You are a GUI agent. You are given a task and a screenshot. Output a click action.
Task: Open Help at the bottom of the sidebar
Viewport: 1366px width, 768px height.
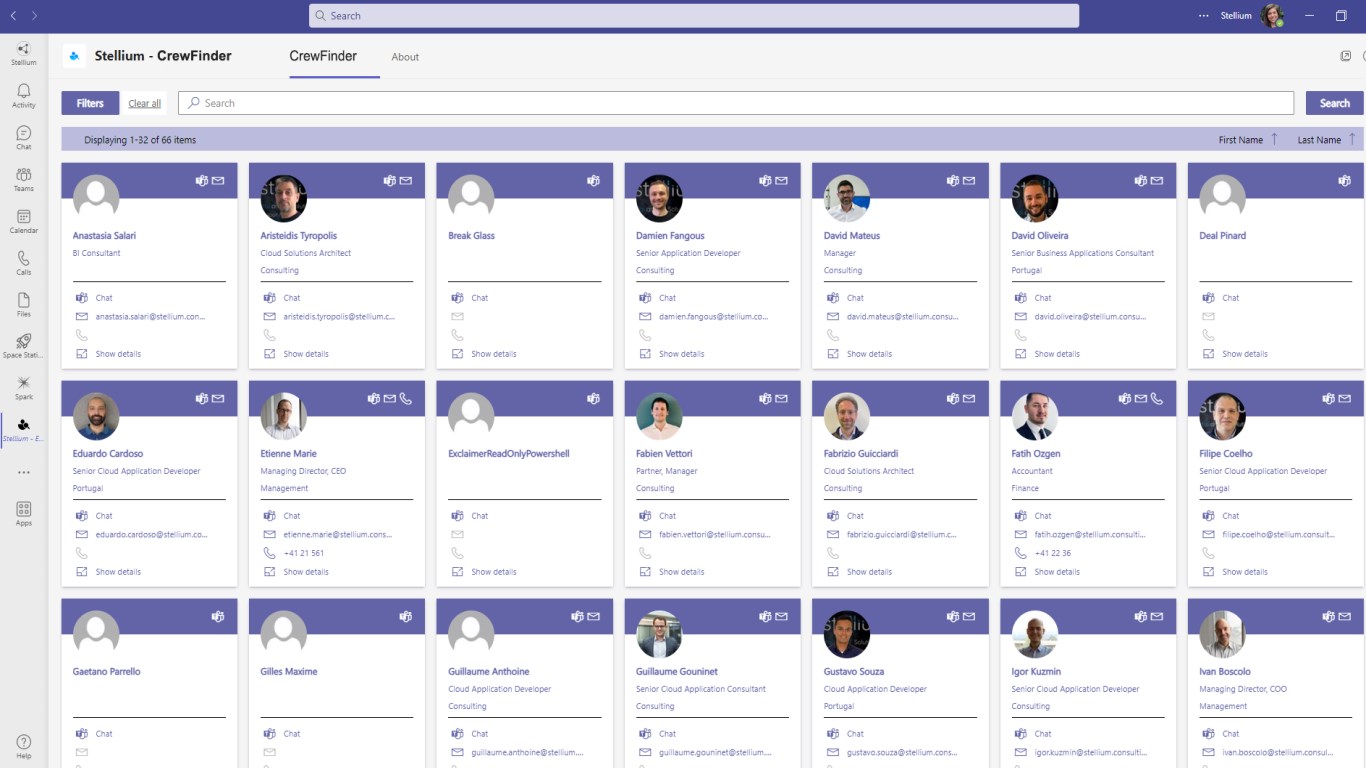point(24,747)
